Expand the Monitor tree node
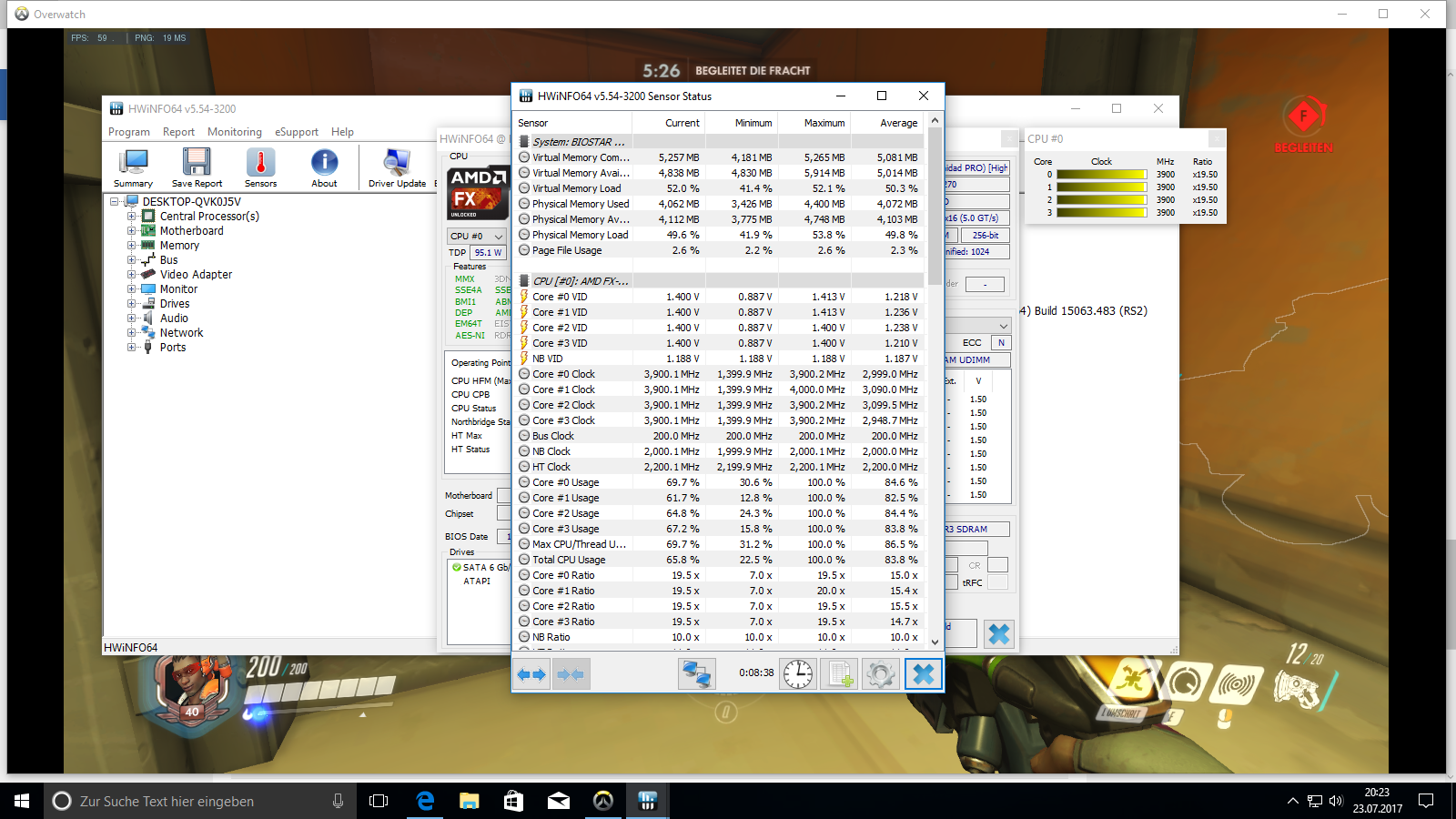The image size is (1456, 819). [x=132, y=289]
